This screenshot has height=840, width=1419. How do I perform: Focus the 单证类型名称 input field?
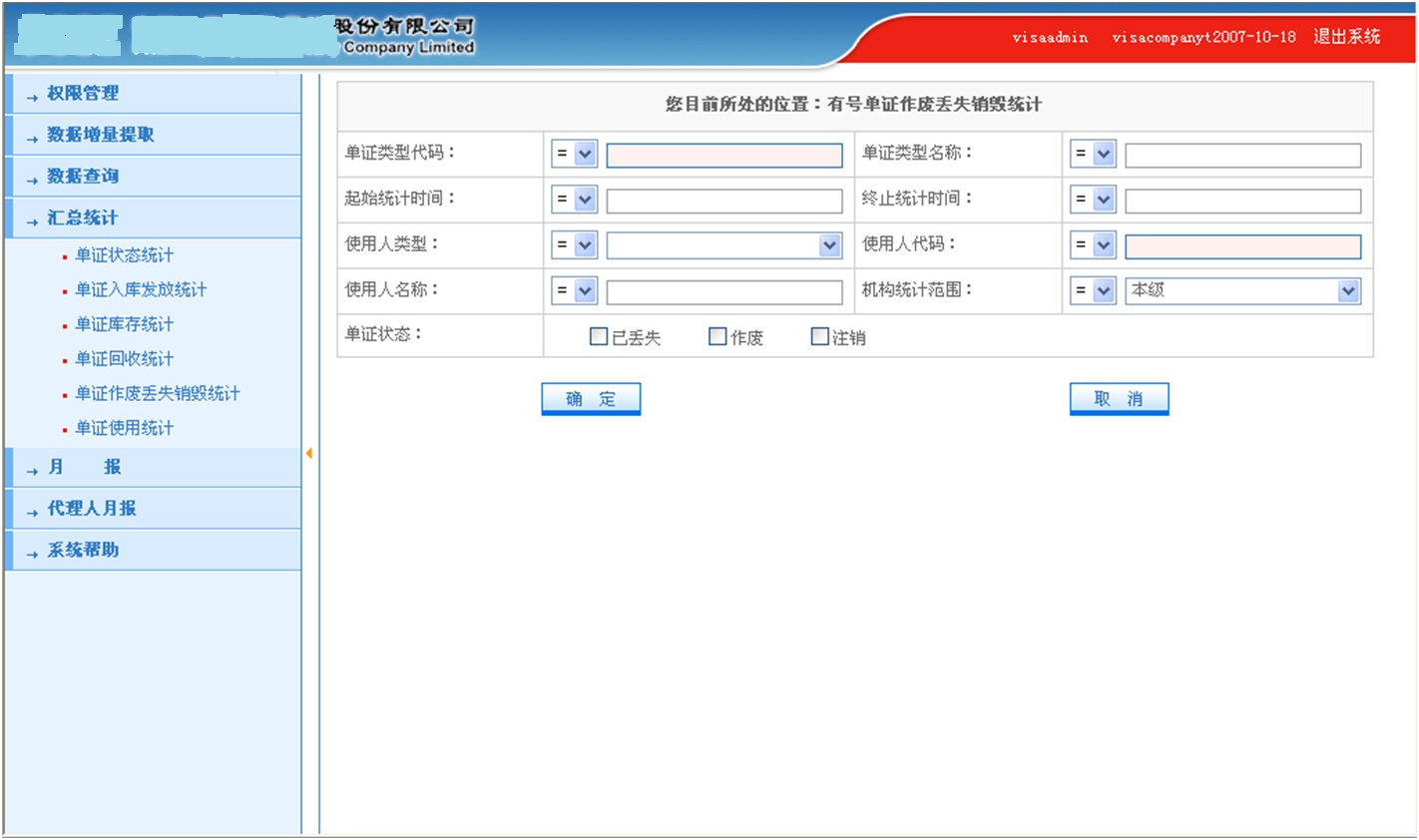(1243, 155)
